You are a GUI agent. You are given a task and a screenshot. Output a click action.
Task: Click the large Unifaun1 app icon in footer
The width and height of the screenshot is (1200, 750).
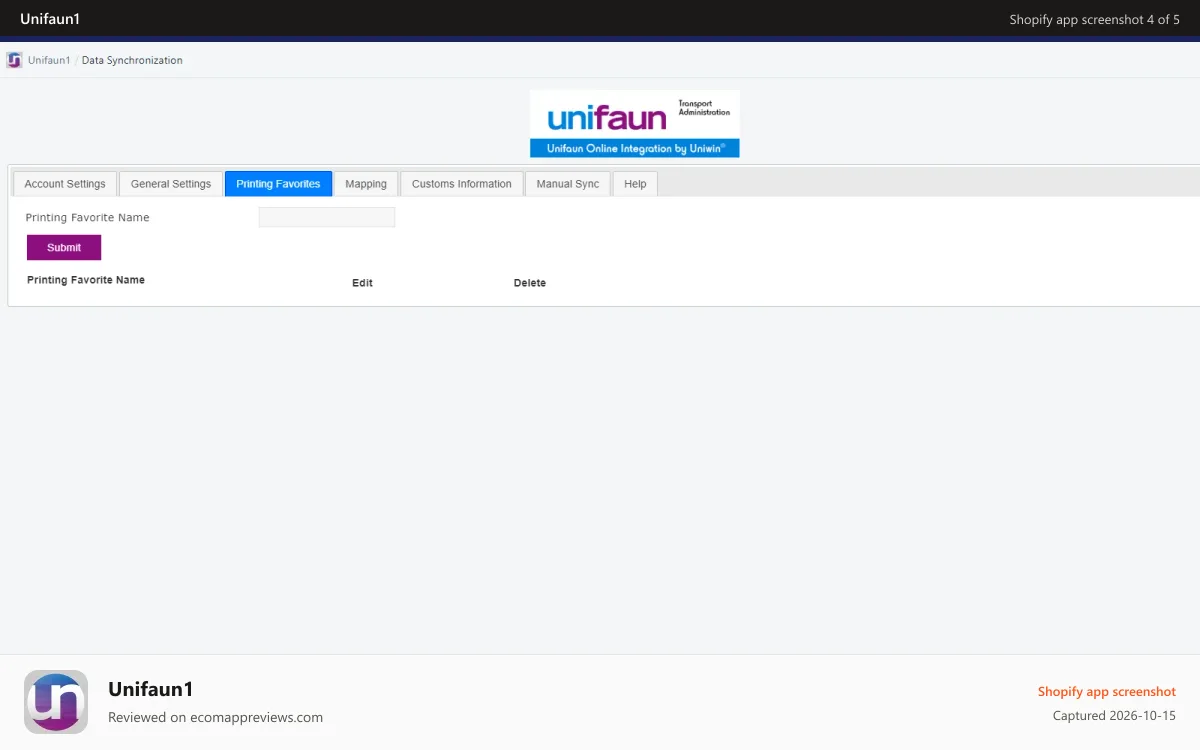pos(56,702)
